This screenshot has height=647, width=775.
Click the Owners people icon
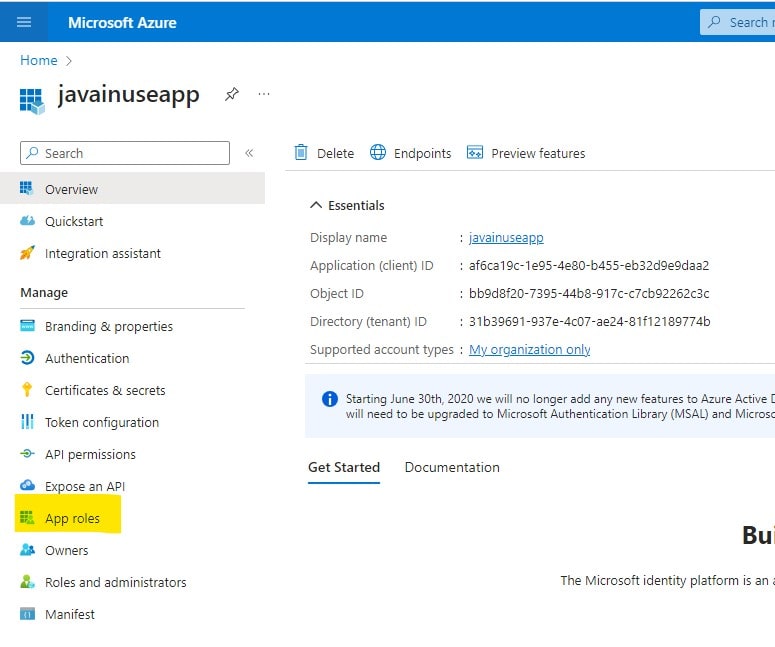tap(27, 550)
